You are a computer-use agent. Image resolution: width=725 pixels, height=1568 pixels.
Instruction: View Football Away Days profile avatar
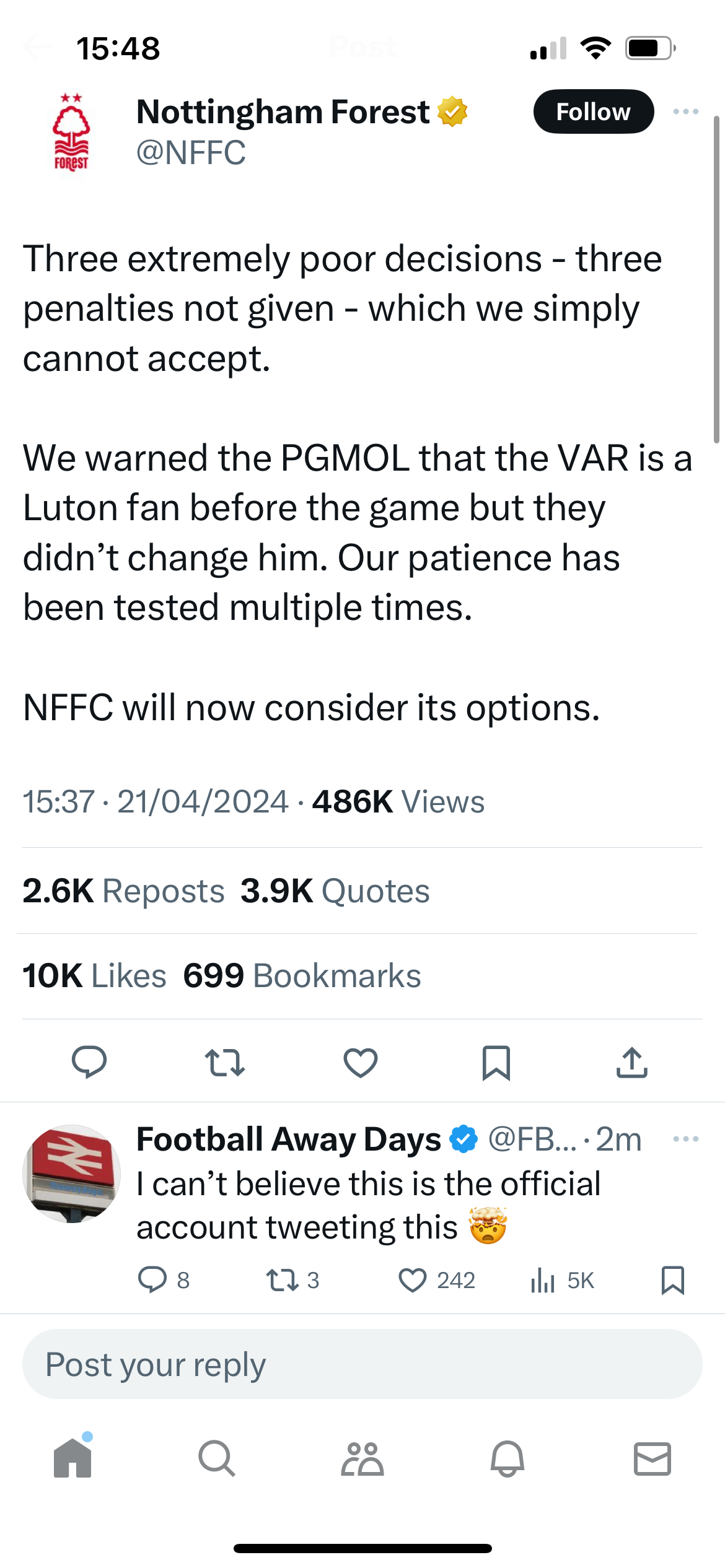click(72, 1174)
